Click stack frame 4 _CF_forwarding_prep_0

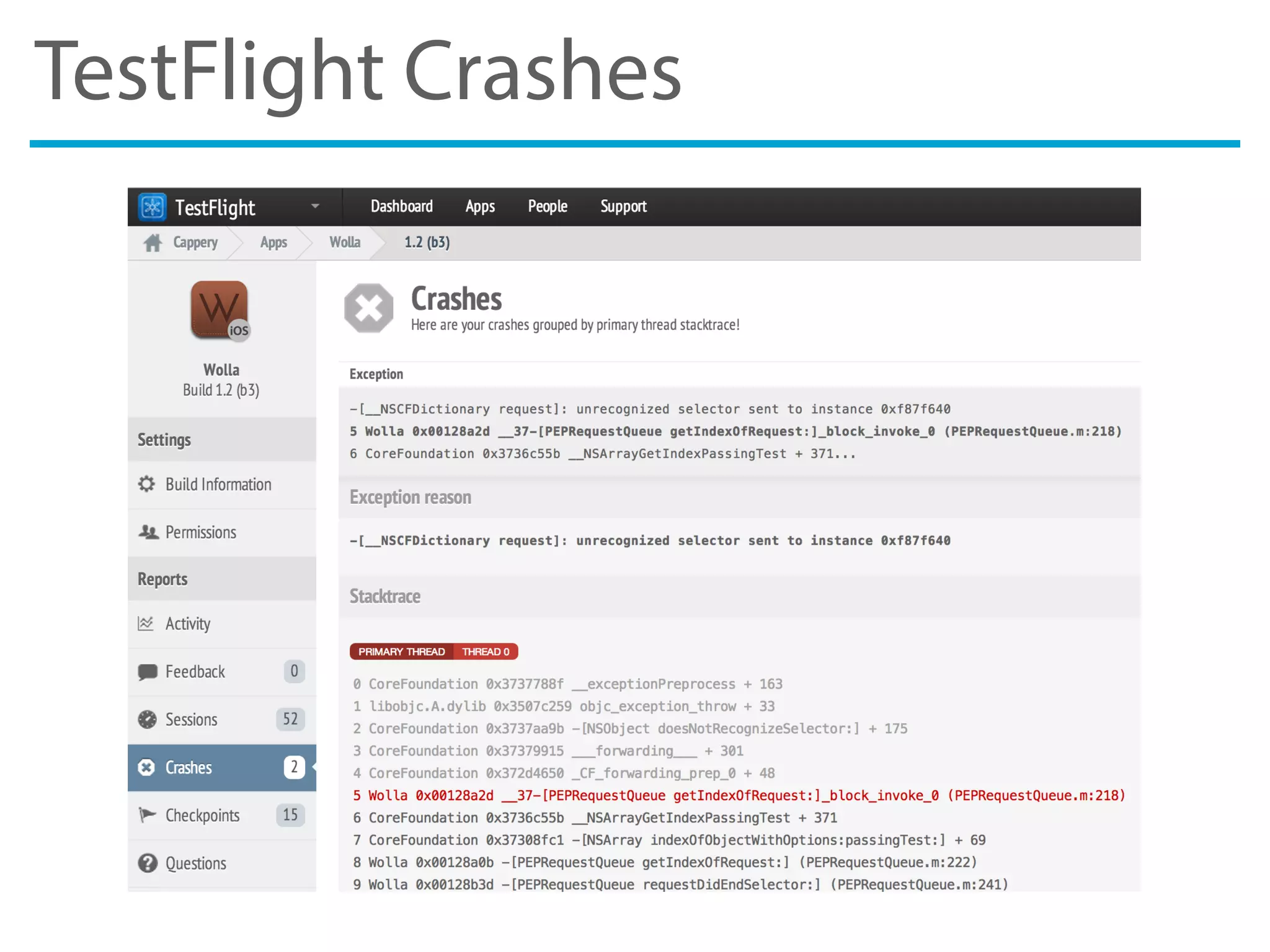[564, 773]
